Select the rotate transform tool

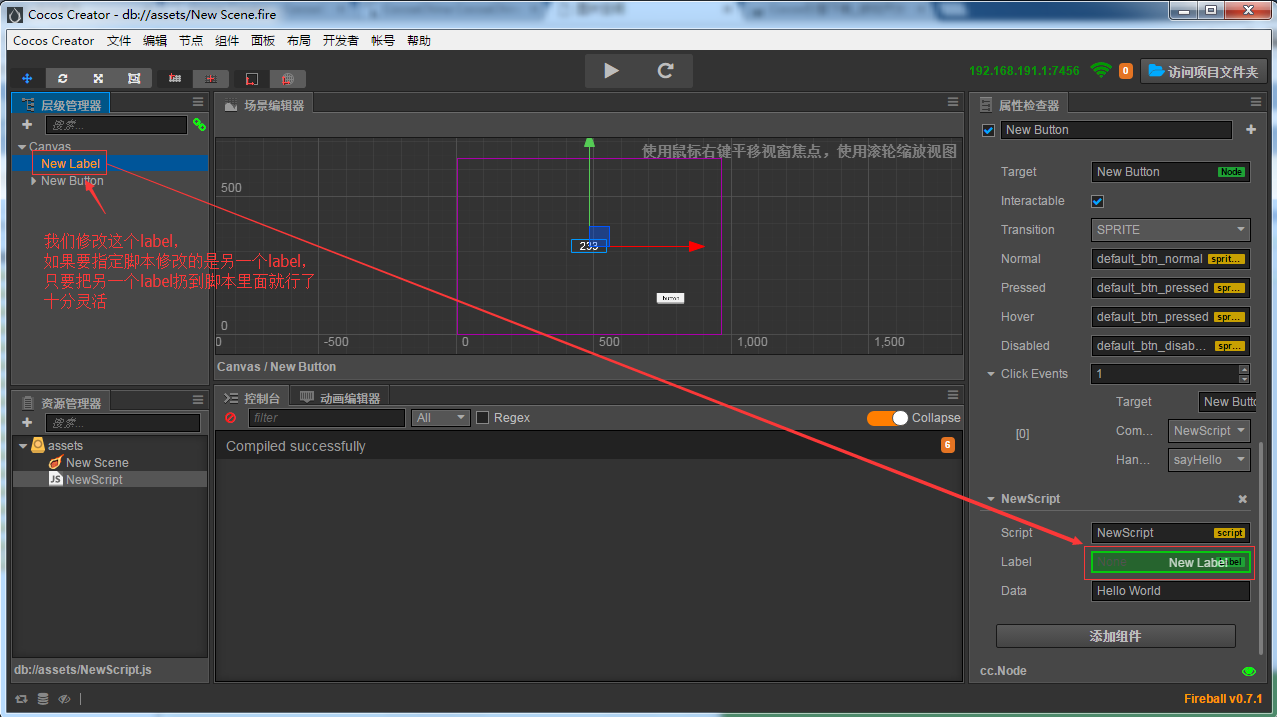pos(63,78)
